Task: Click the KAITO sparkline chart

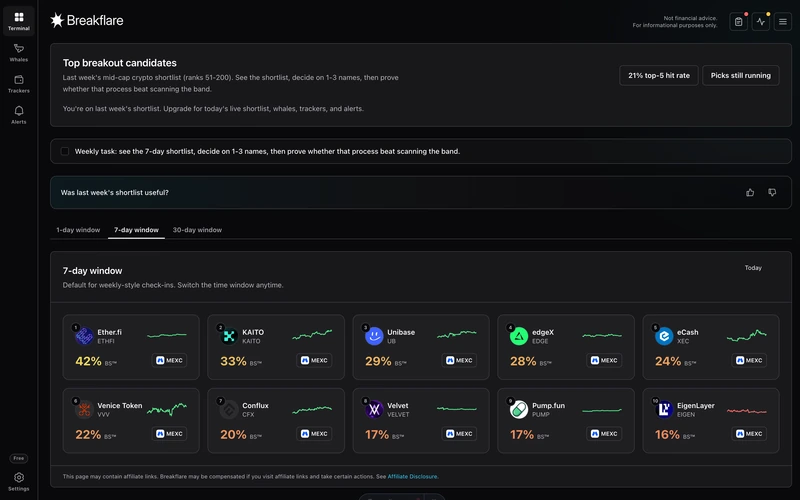Action: coord(312,335)
